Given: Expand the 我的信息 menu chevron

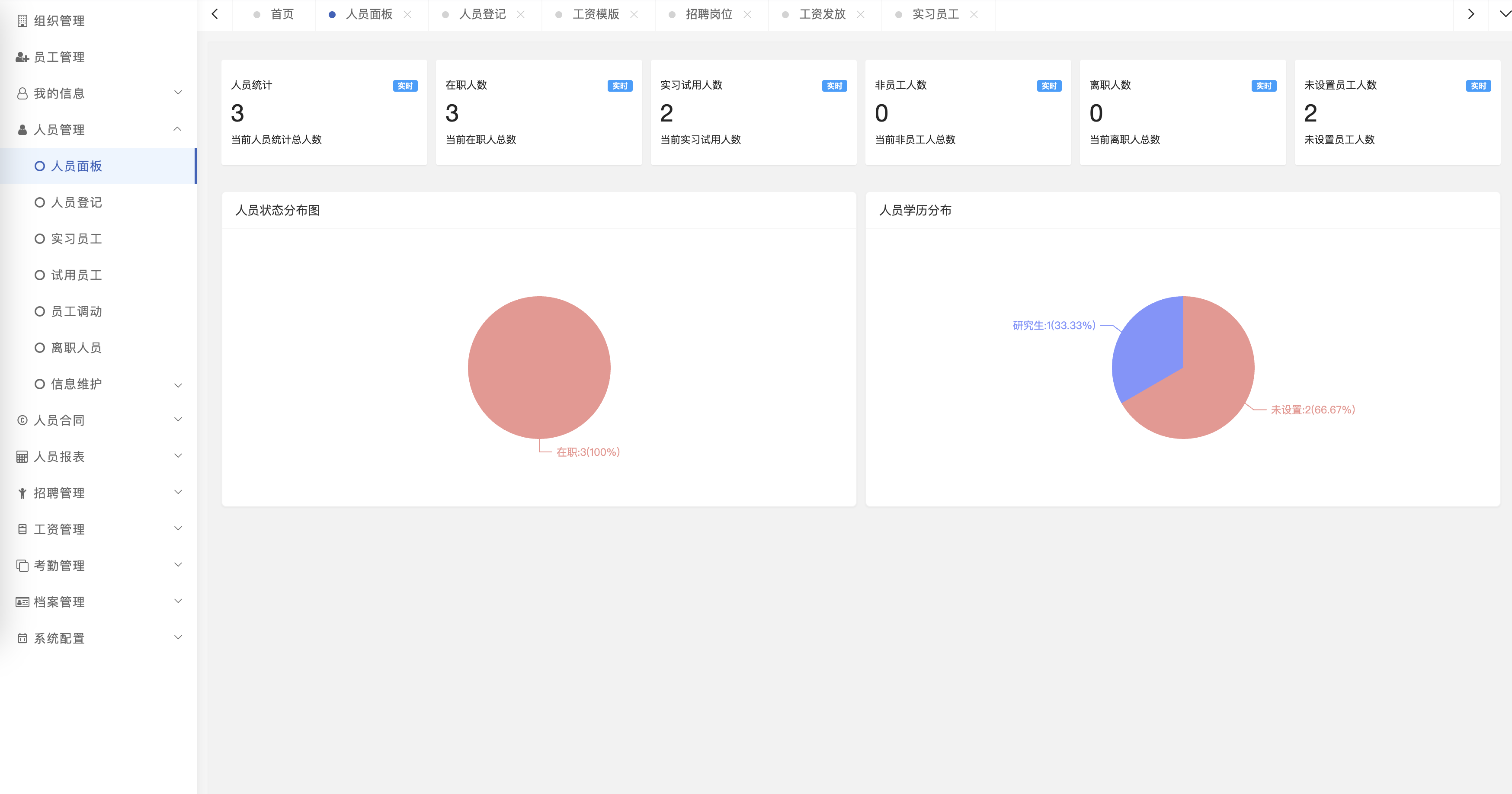Looking at the screenshot, I should (x=179, y=93).
